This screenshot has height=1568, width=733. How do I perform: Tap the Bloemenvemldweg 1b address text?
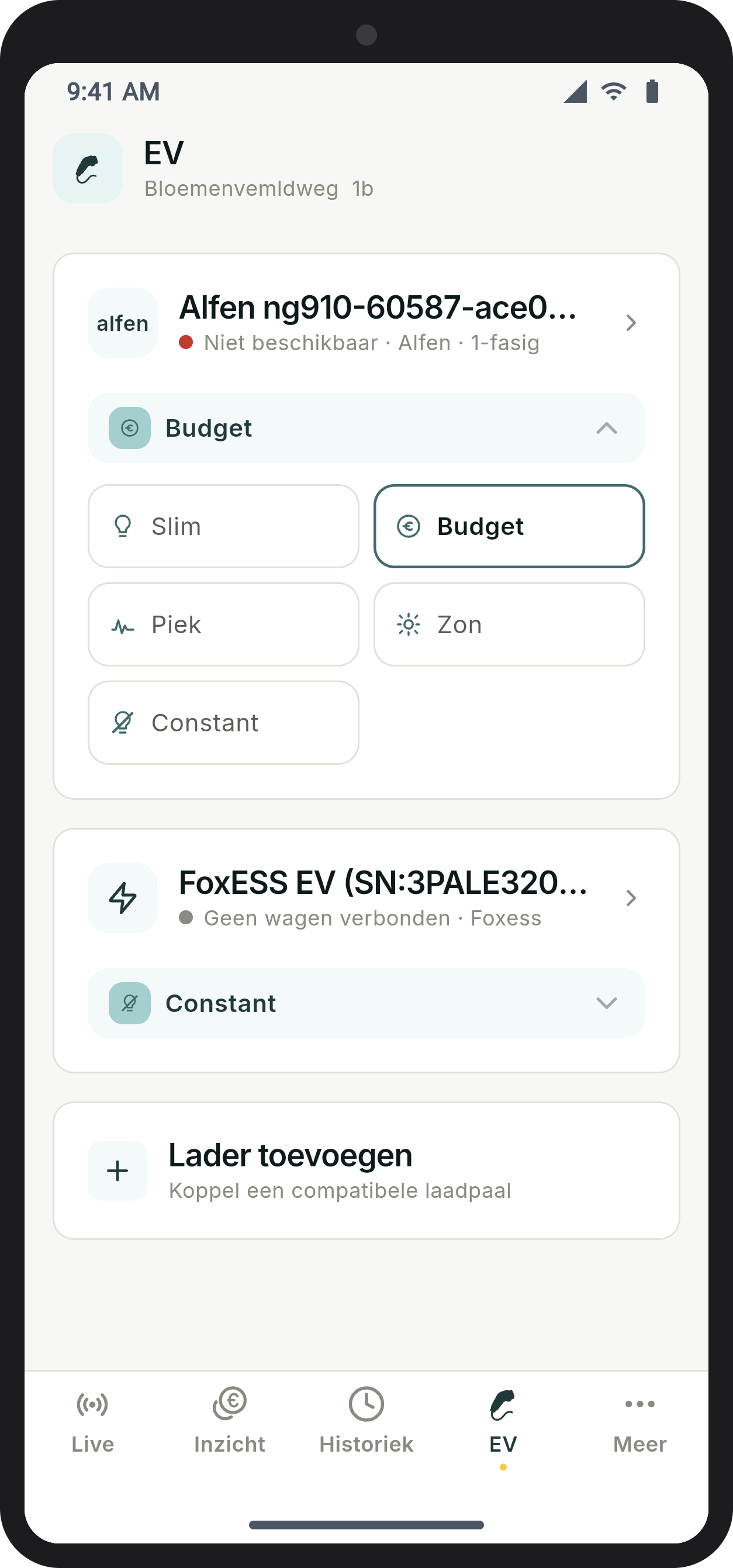coord(259,189)
